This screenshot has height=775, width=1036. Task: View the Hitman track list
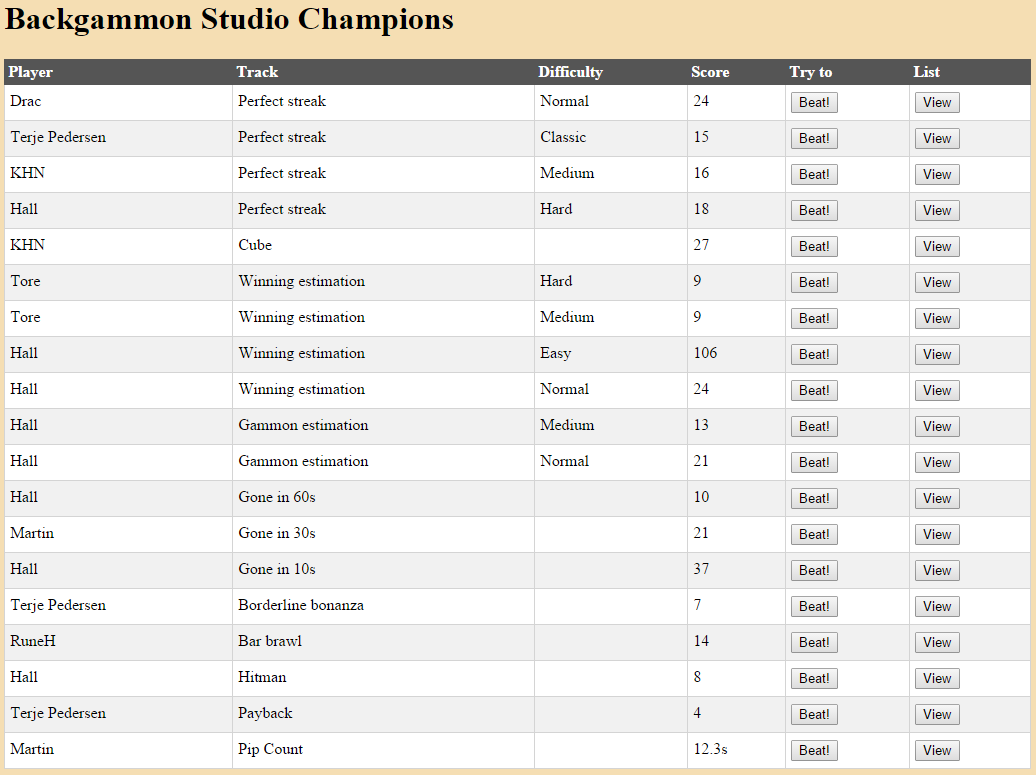[x=937, y=678]
